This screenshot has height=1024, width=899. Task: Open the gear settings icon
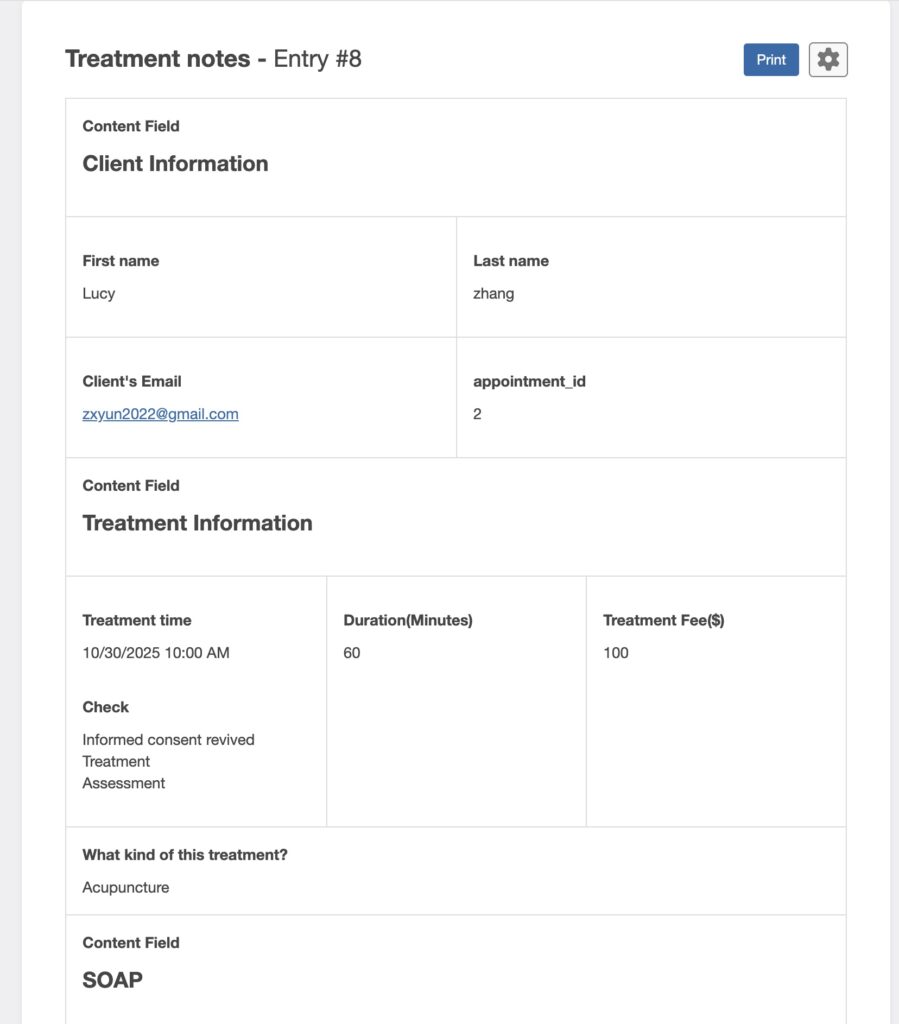(828, 60)
